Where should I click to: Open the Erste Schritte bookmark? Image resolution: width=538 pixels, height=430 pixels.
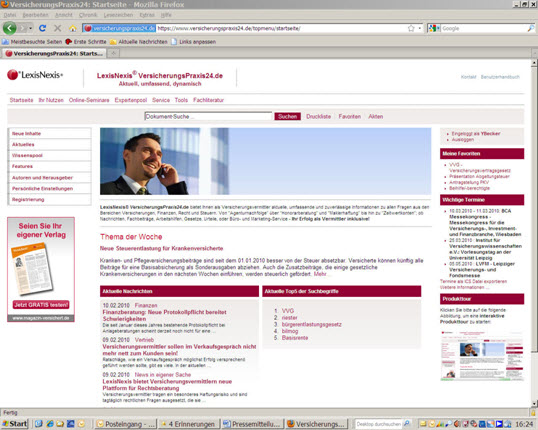86,42
